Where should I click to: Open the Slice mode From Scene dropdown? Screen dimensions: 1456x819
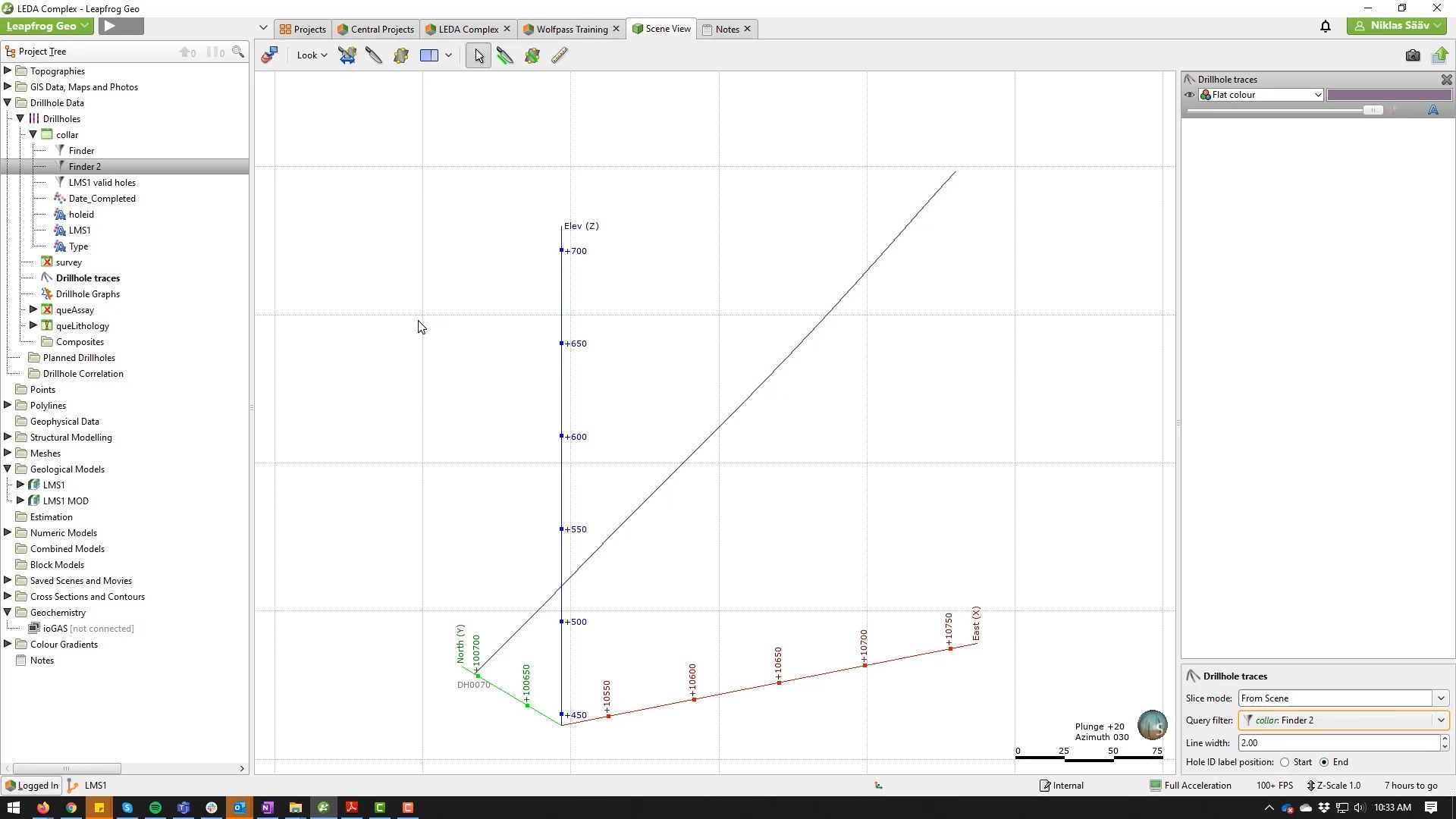1440,698
